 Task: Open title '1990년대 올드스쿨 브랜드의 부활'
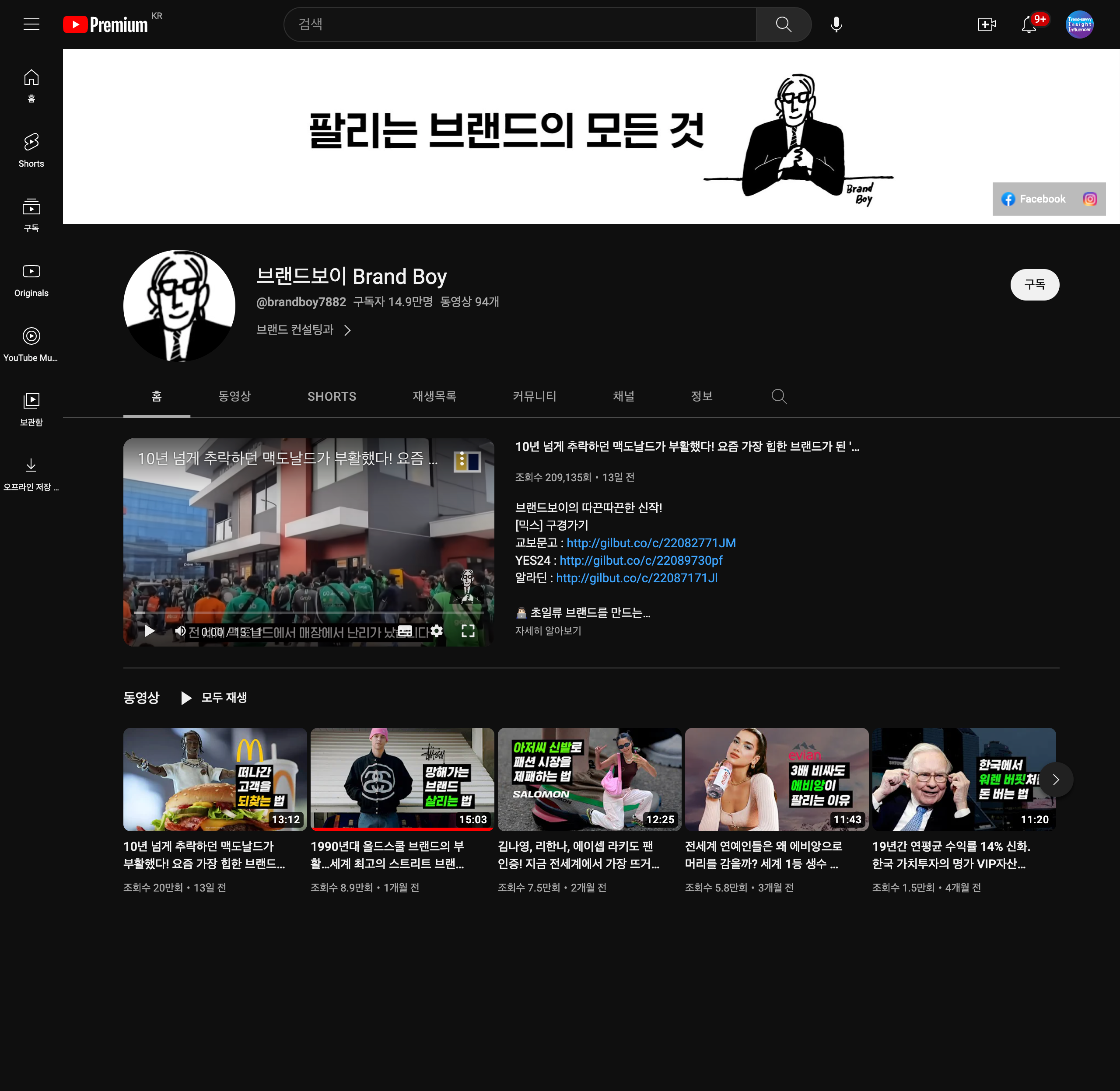388,855
